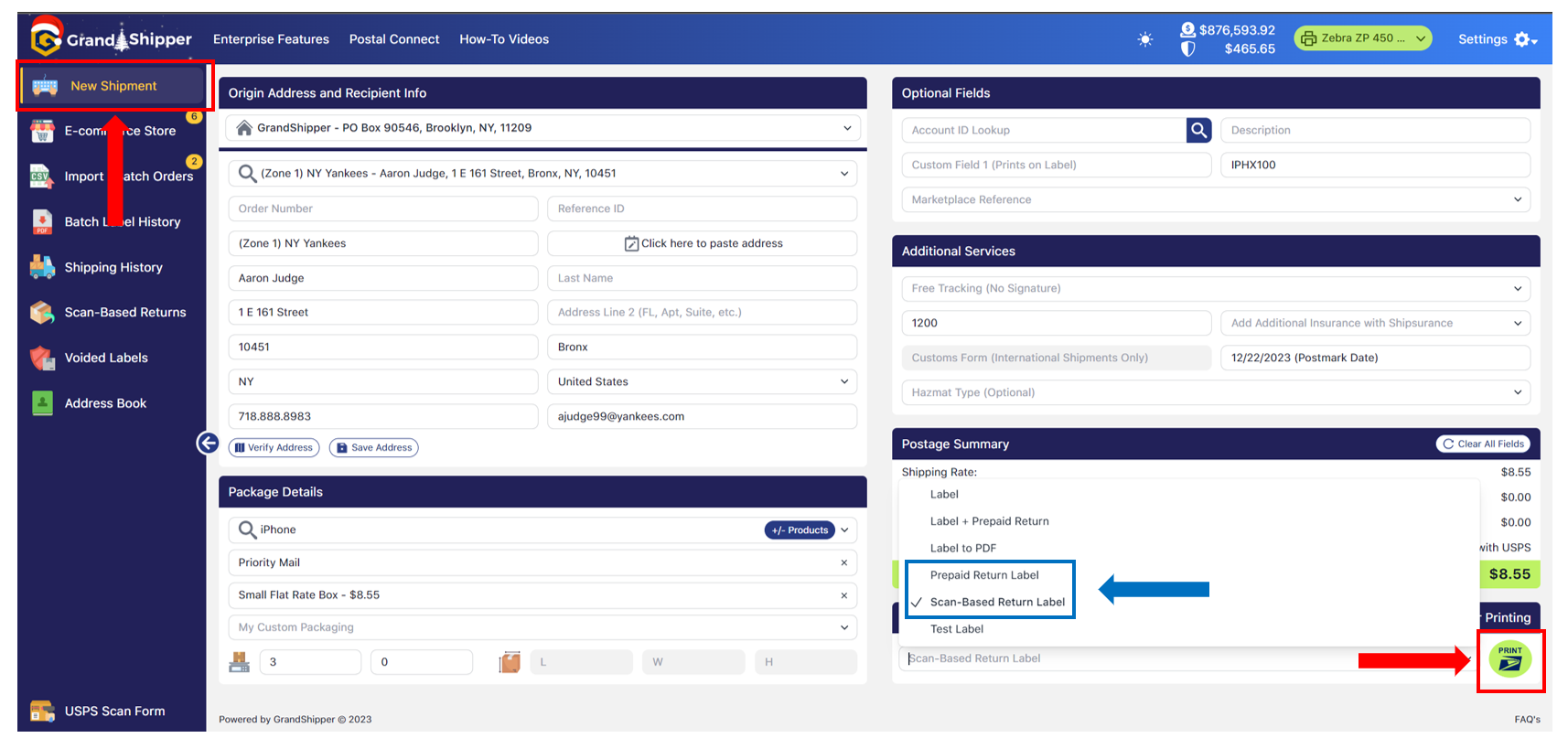
Task: Open the Voided Labels icon
Action: pos(42,358)
